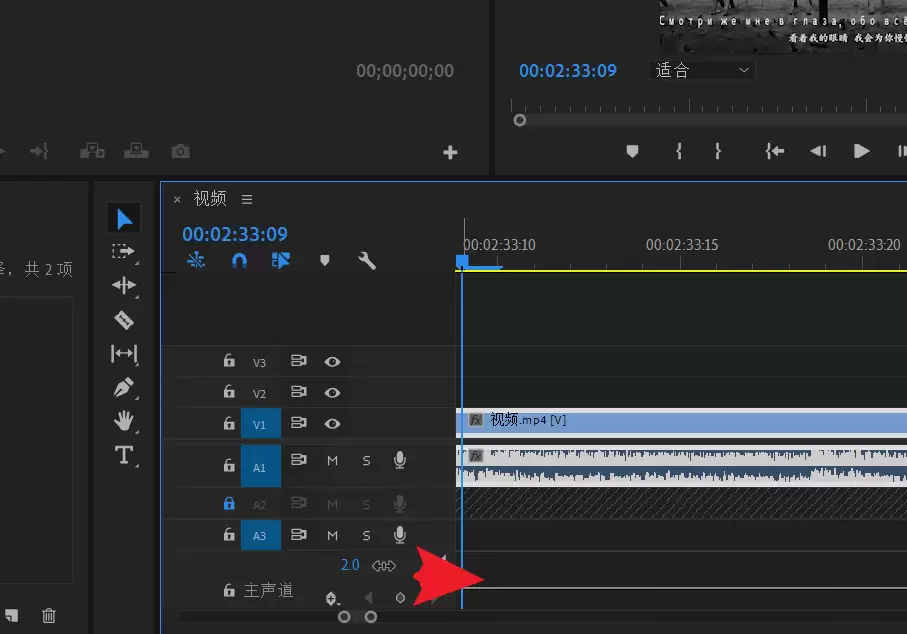Enable voice-over record on A3
This screenshot has width=907, height=634.
pyautogui.click(x=400, y=535)
